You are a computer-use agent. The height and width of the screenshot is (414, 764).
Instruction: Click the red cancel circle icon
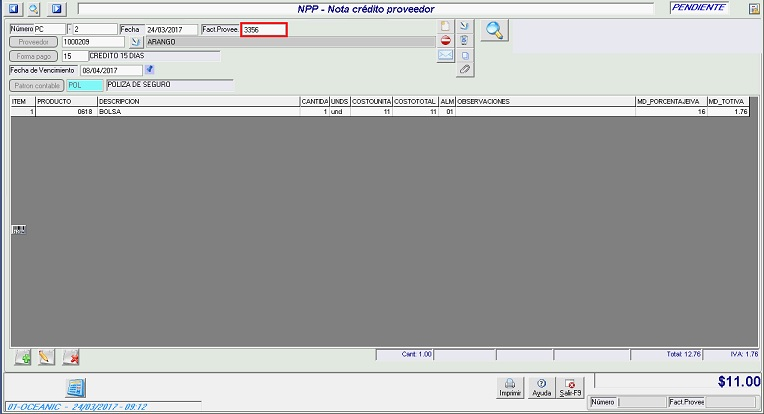[x=446, y=41]
